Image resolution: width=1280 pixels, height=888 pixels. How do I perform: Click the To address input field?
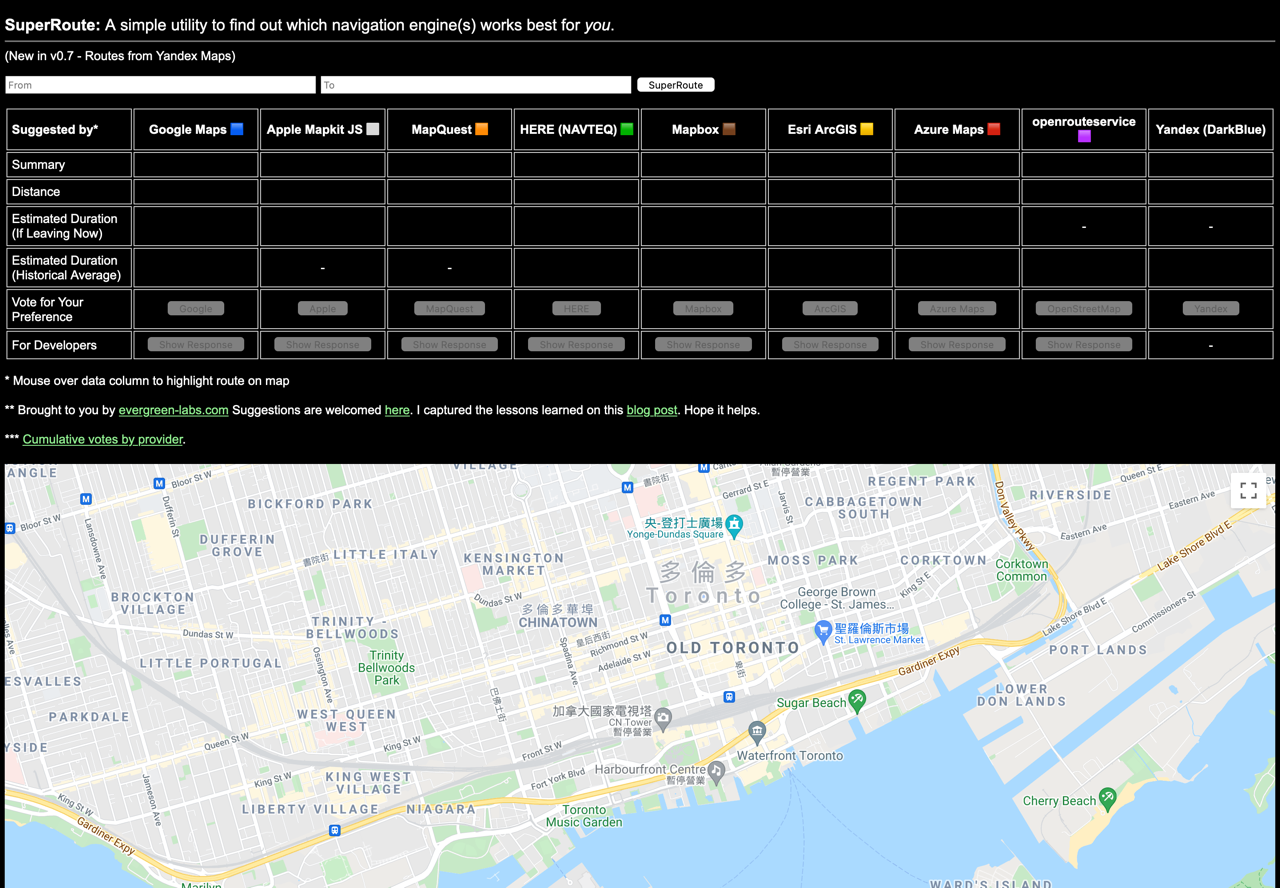[x=476, y=85]
